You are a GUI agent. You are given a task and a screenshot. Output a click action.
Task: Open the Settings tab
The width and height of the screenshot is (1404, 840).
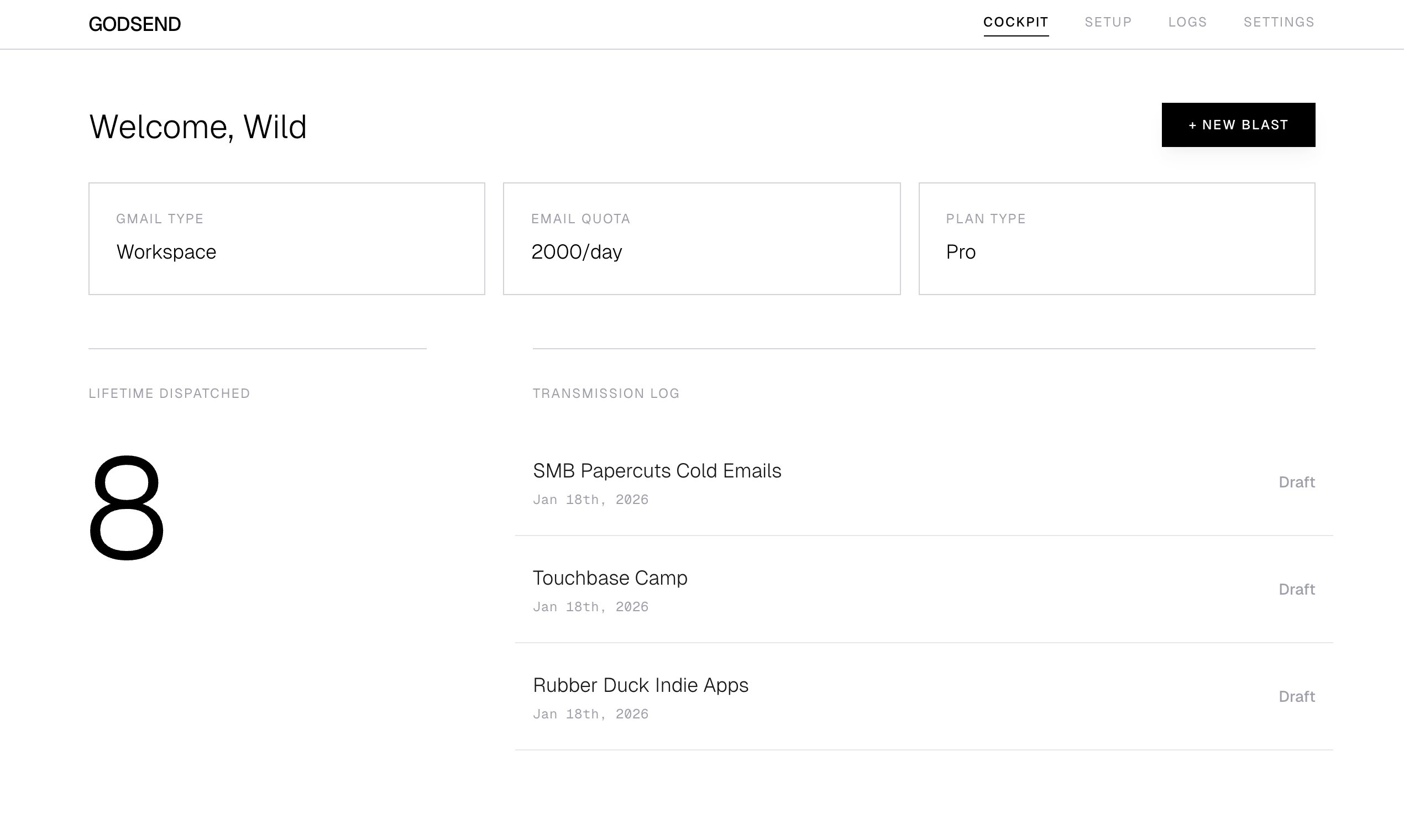click(x=1279, y=22)
